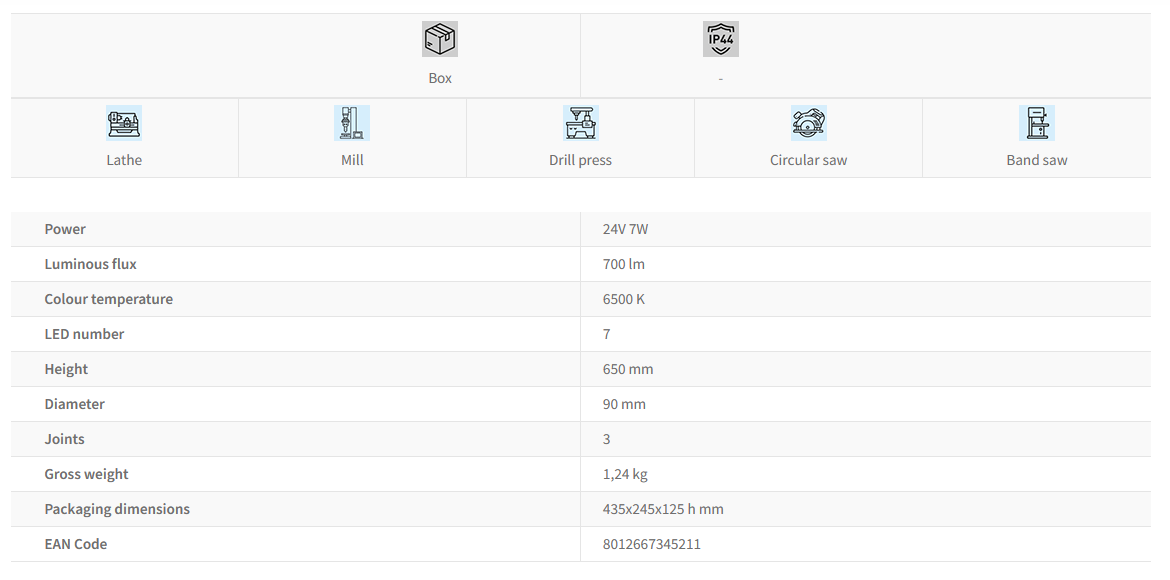Select the Mill machine icon
The image size is (1170, 580).
tap(352, 123)
